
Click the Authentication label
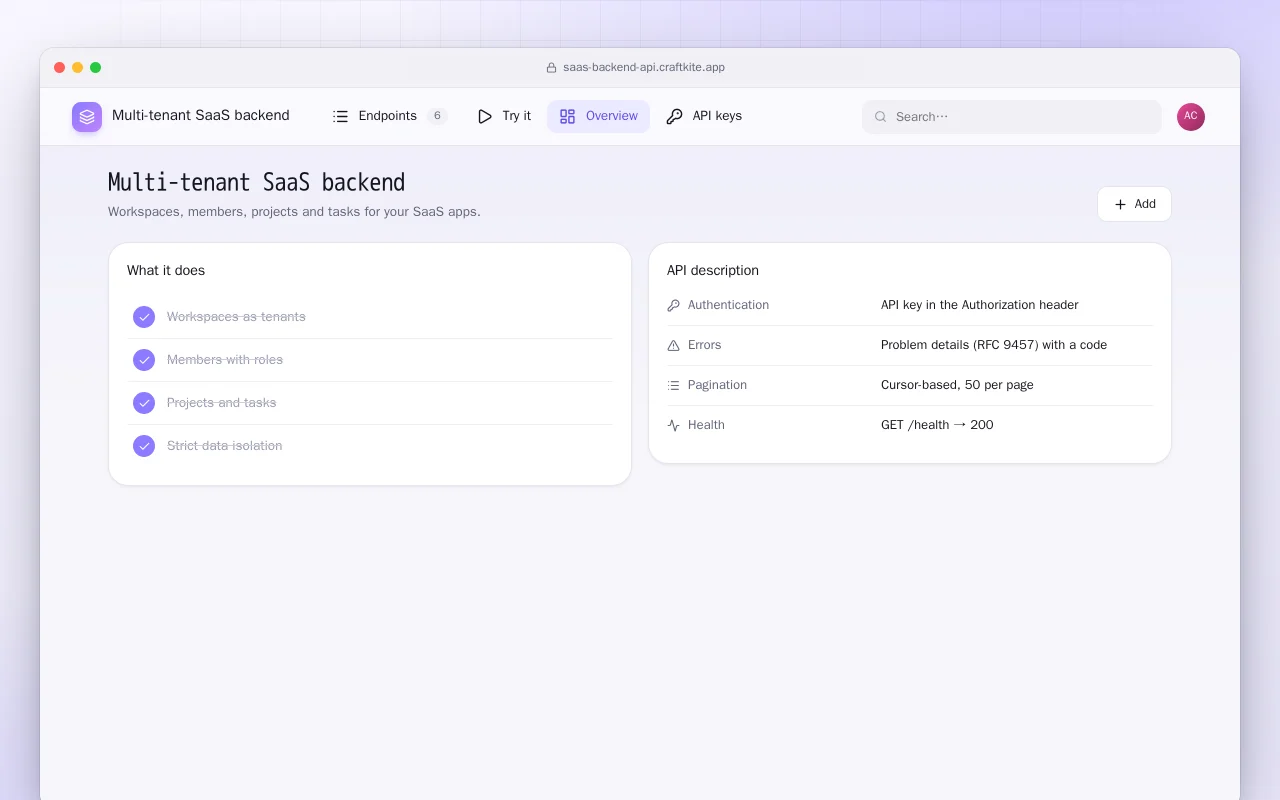(x=728, y=305)
